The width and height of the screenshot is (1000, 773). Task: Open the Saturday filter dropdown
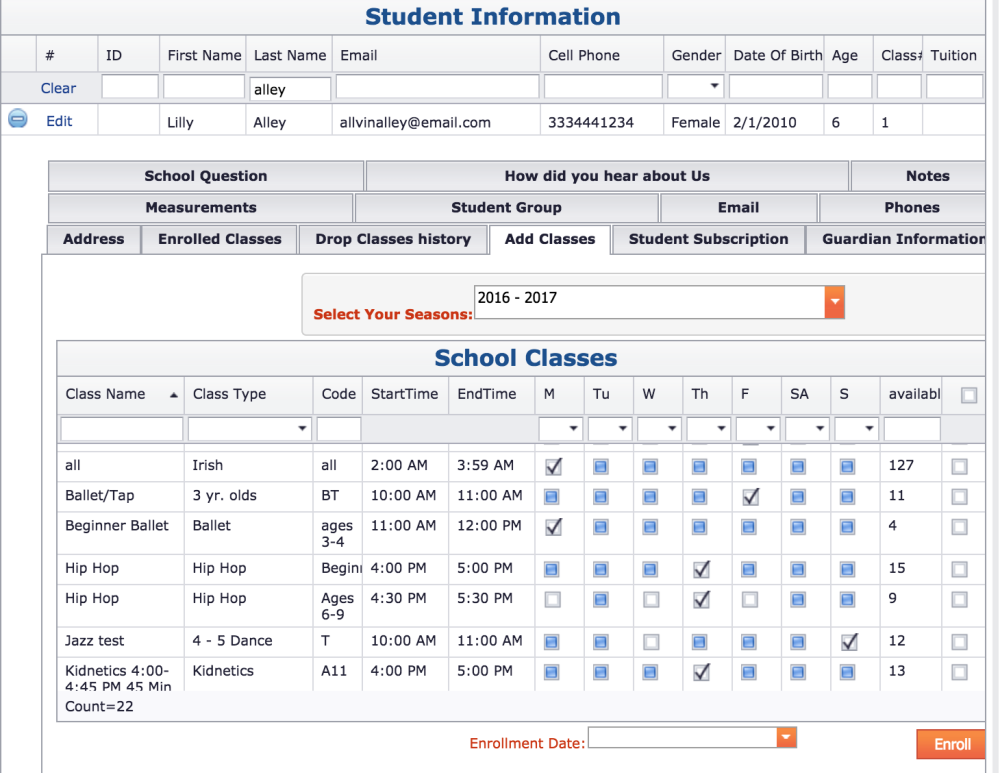[x=820, y=429]
